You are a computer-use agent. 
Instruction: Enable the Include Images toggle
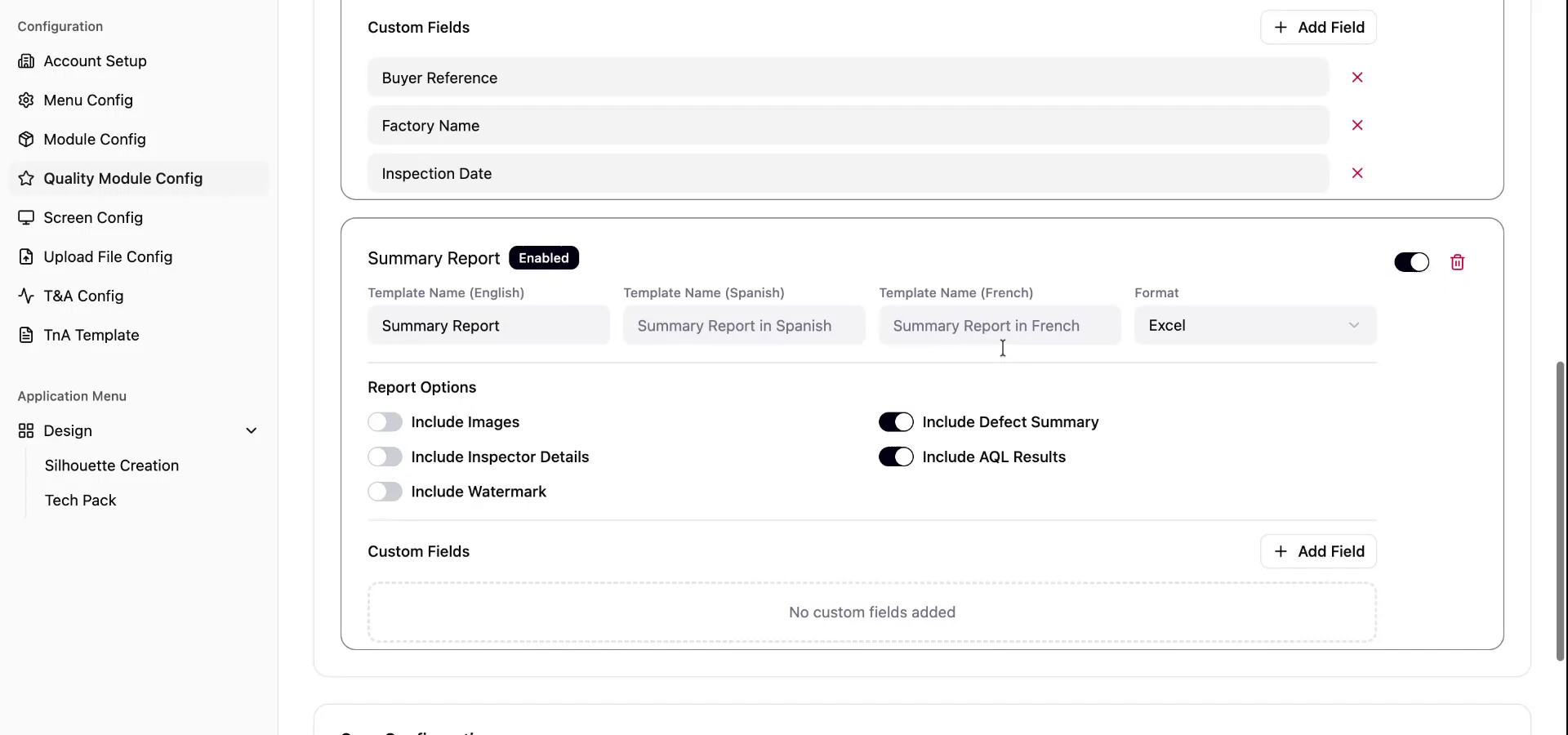pos(385,422)
